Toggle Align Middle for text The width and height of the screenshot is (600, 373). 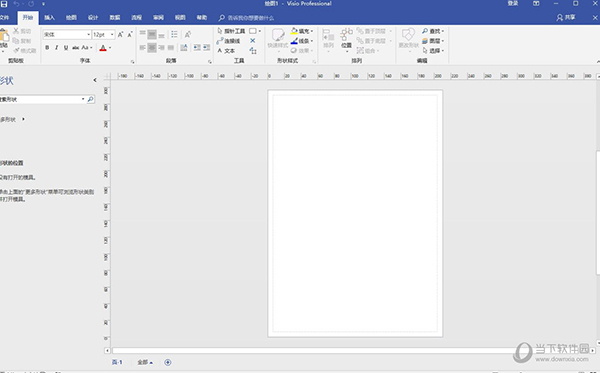pos(152,34)
